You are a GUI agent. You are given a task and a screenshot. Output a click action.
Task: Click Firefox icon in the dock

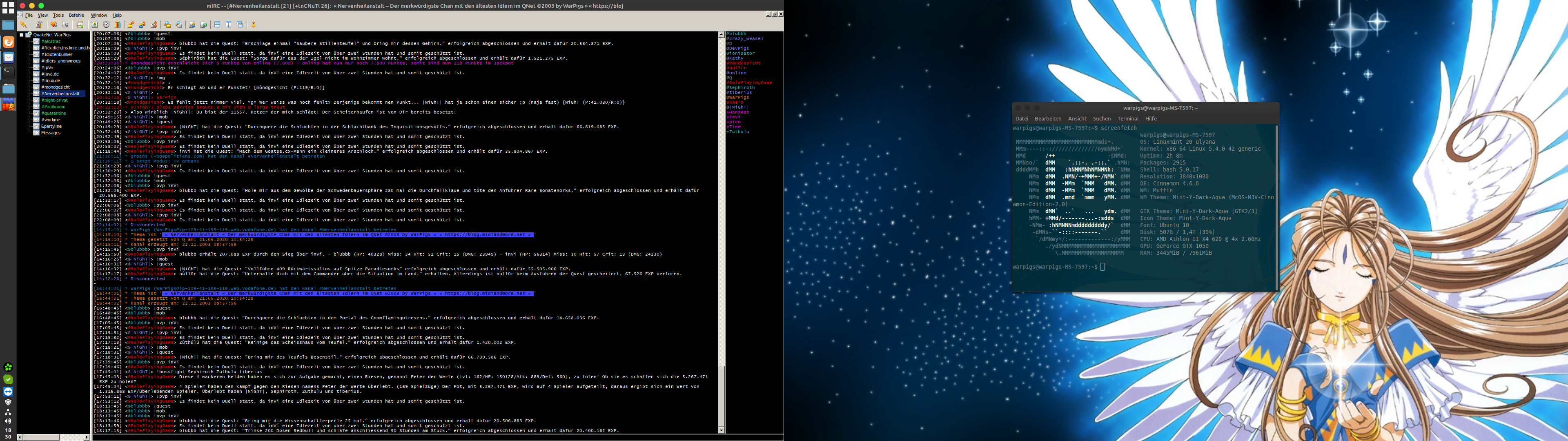[x=8, y=42]
